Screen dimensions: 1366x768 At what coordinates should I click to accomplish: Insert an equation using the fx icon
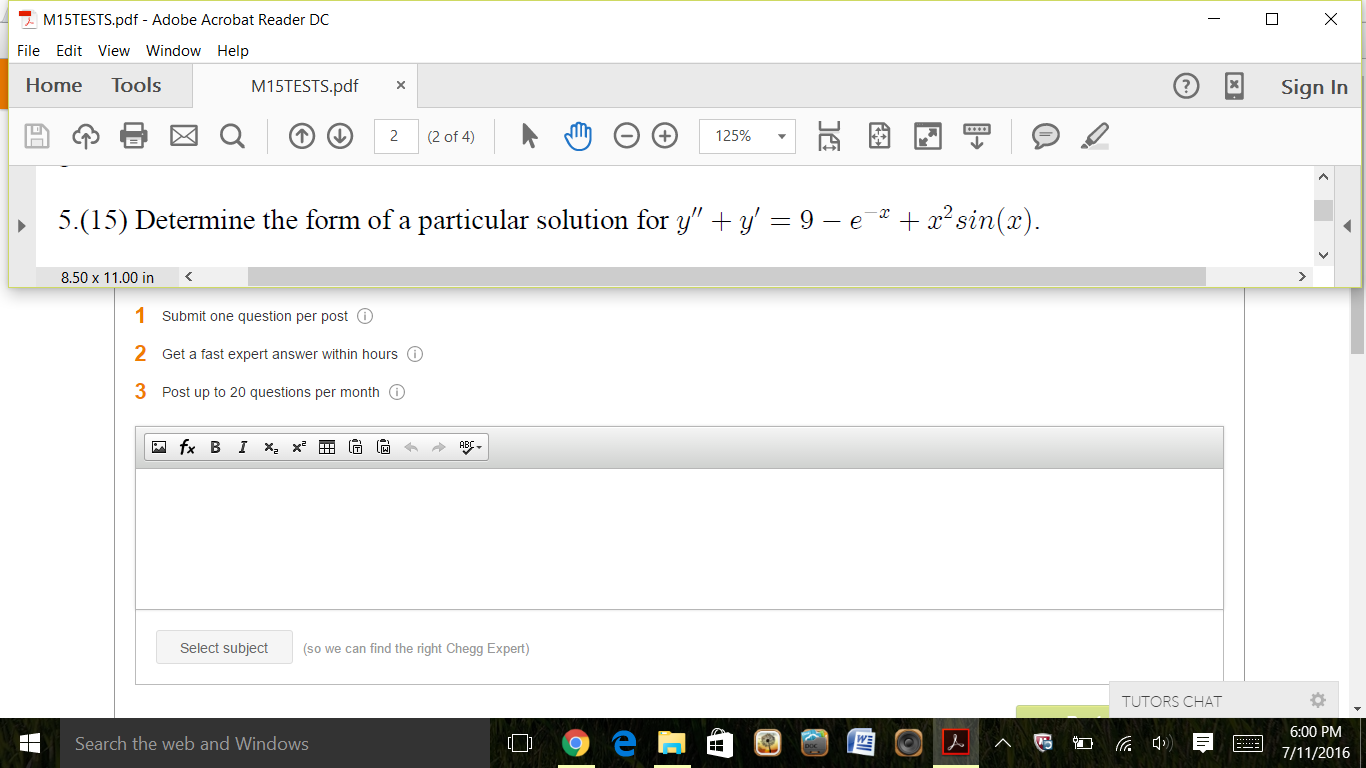click(186, 447)
